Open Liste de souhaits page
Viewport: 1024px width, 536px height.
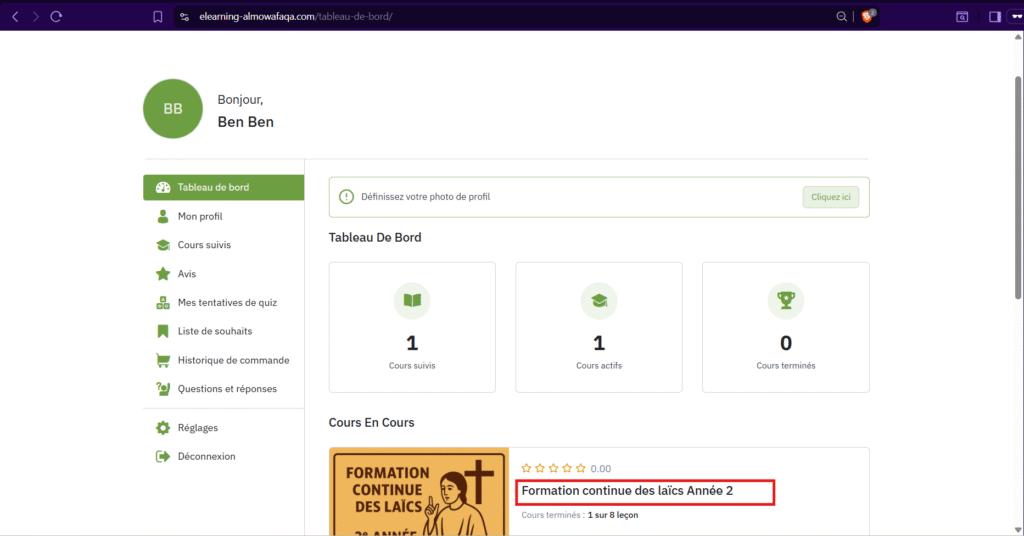[214, 331]
